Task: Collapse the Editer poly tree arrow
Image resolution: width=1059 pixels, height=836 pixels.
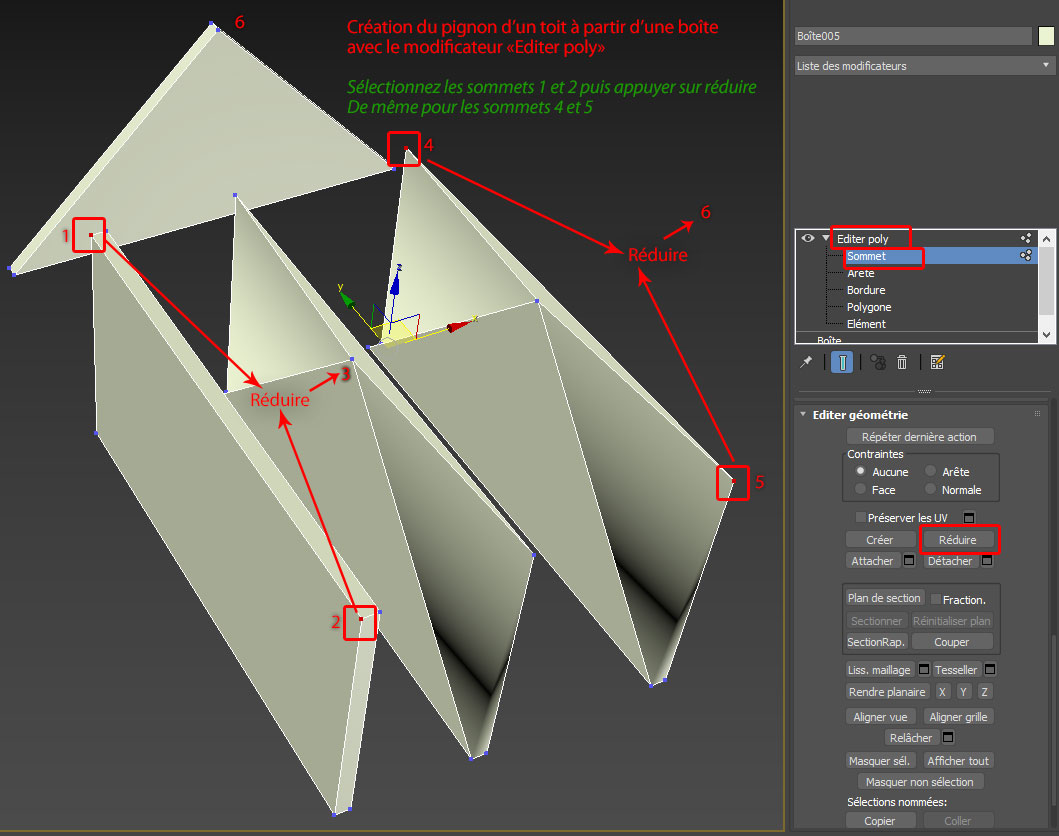Action: coord(825,239)
